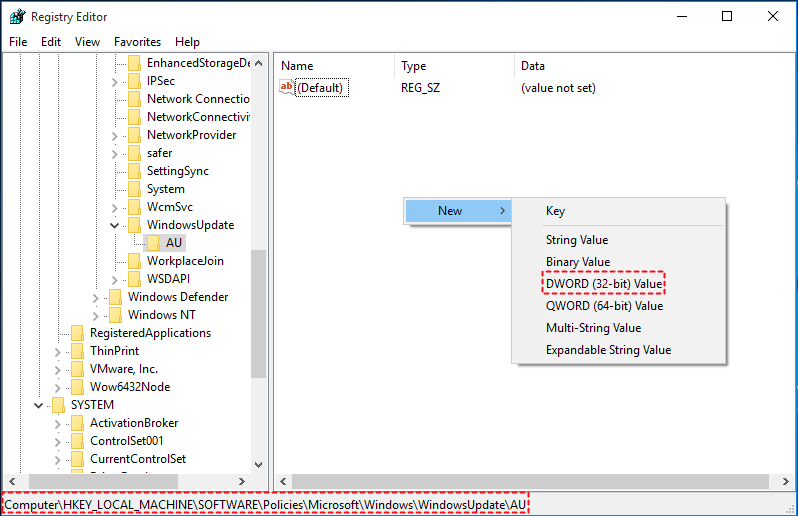This screenshot has width=798, height=516.
Task: Click the SettingSync folder icon
Action: 134,171
